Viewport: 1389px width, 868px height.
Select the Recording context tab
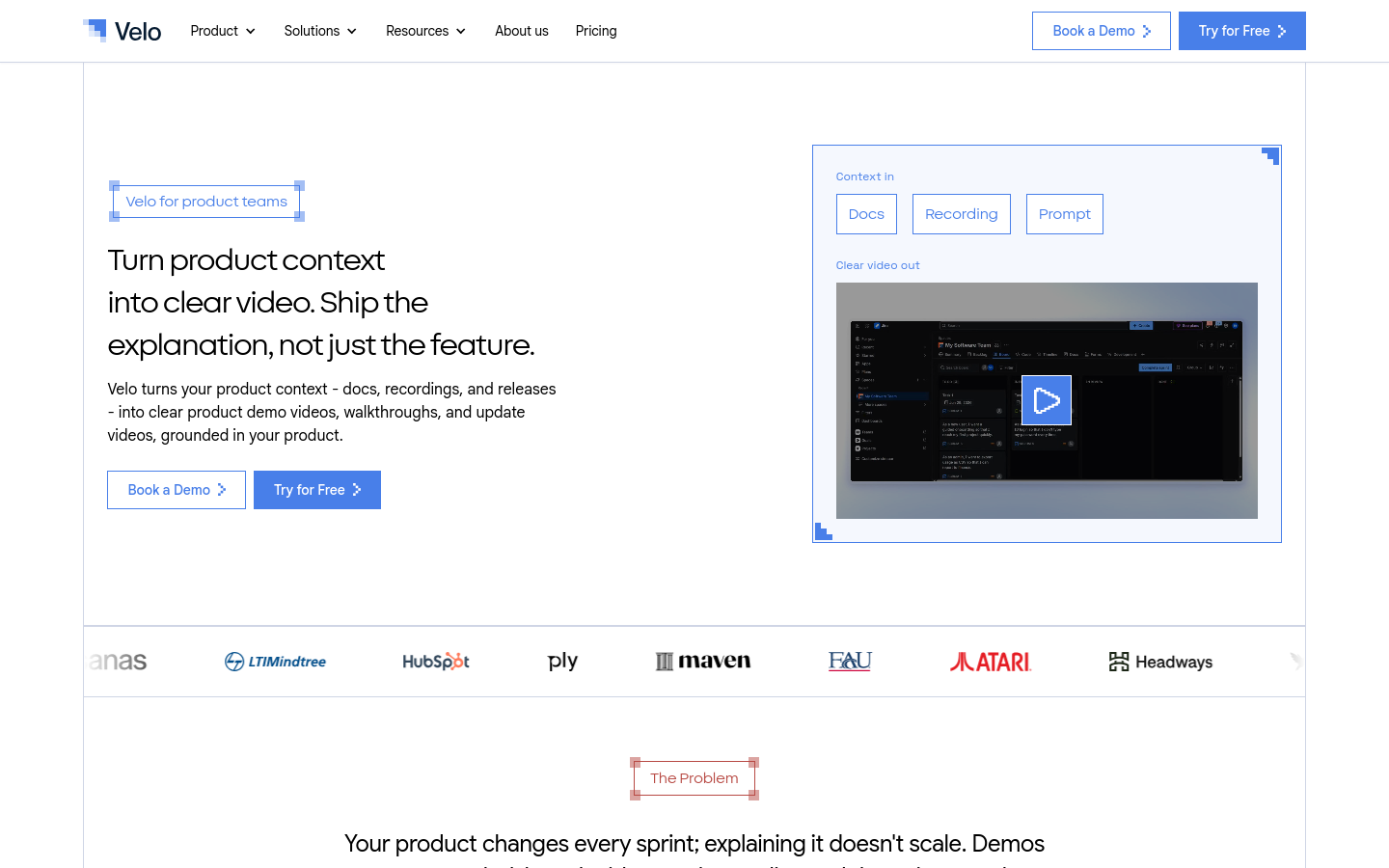point(962,214)
